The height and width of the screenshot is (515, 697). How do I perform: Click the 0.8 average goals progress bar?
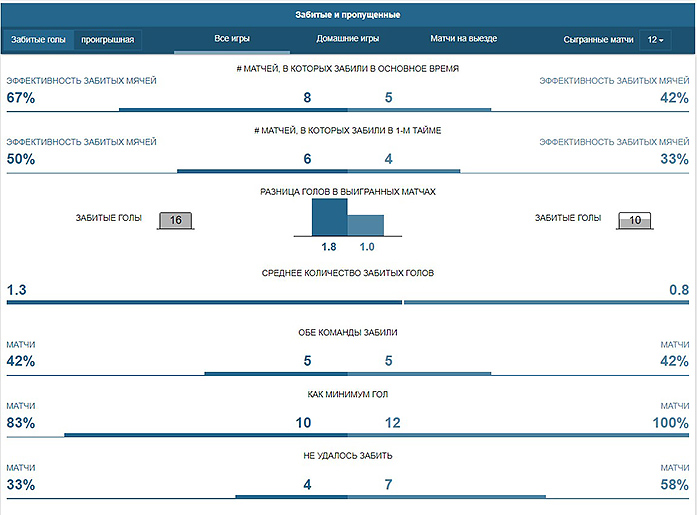(545, 302)
